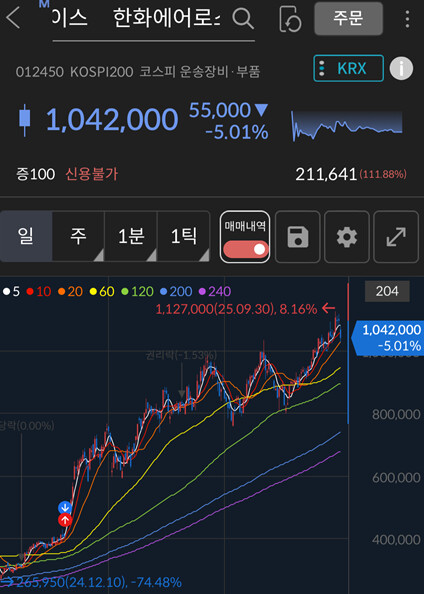424x594 pixels.
Task: Open the three-dot more menu
Action: (407, 19)
